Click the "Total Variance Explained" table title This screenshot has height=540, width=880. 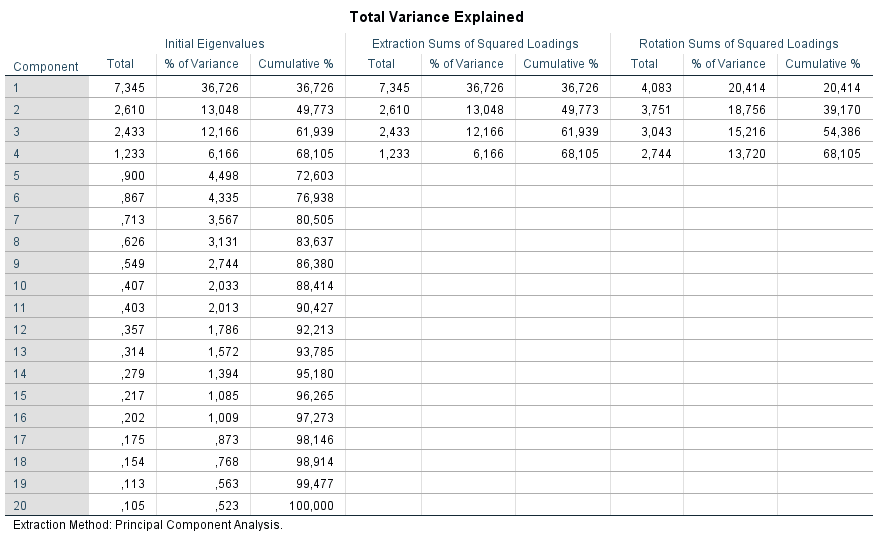pyautogui.click(x=437, y=17)
